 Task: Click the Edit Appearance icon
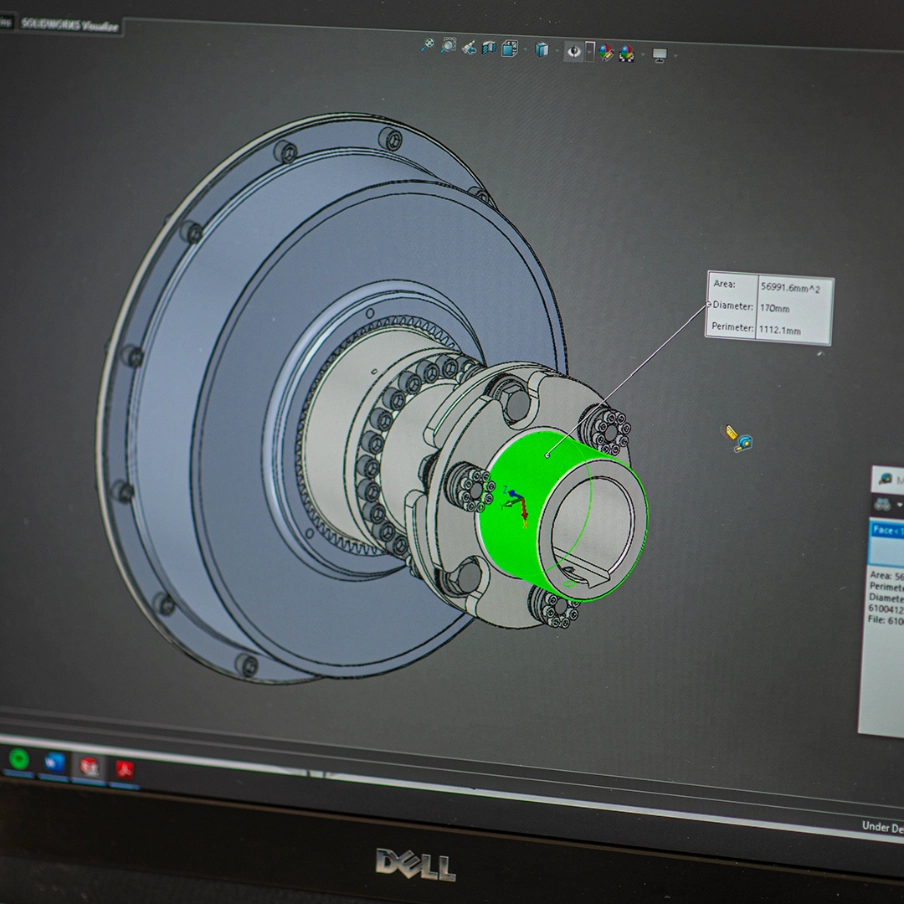pos(606,53)
